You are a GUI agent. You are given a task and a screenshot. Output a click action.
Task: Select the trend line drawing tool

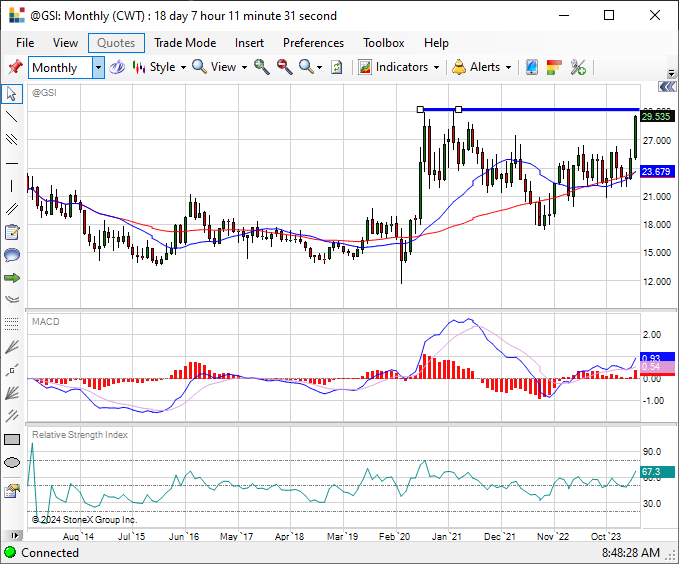[x=12, y=116]
